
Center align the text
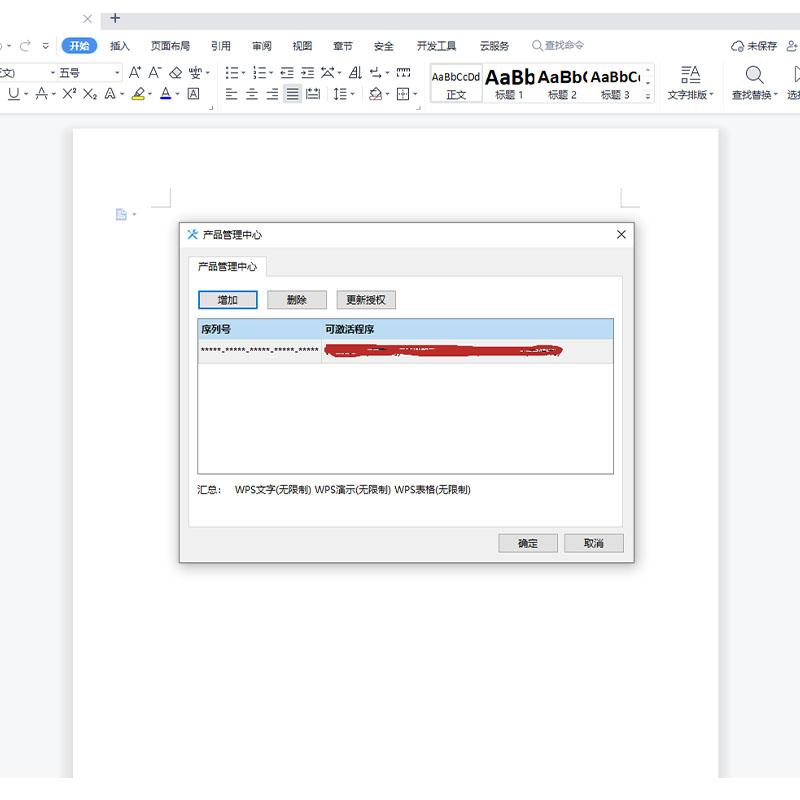point(252,94)
